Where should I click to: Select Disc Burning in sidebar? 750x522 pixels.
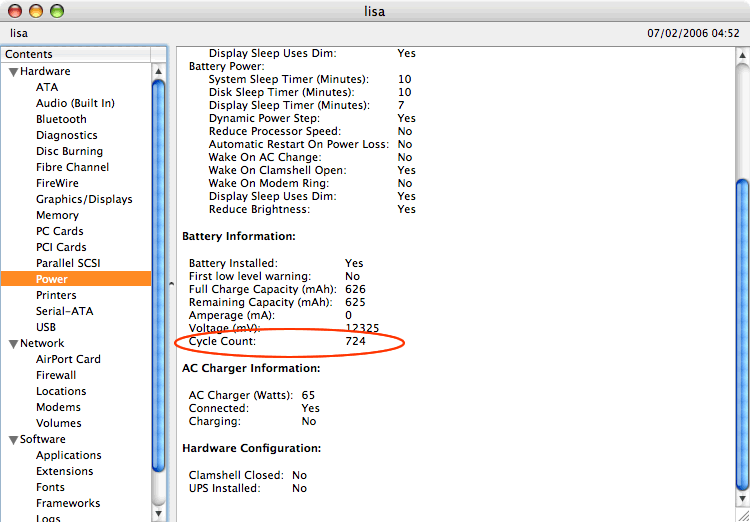pos(69,151)
